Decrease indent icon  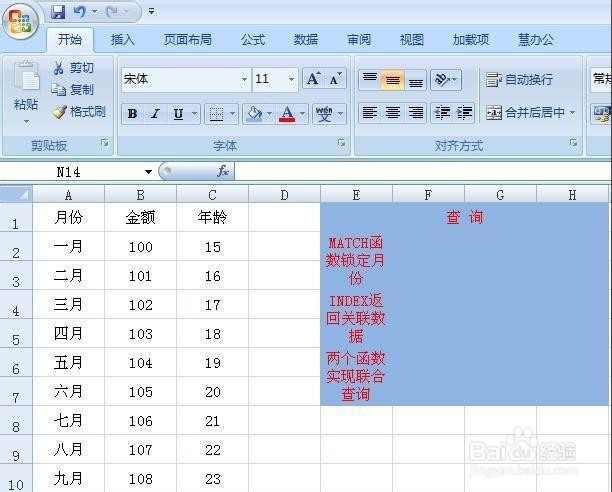pyautogui.click(x=442, y=113)
